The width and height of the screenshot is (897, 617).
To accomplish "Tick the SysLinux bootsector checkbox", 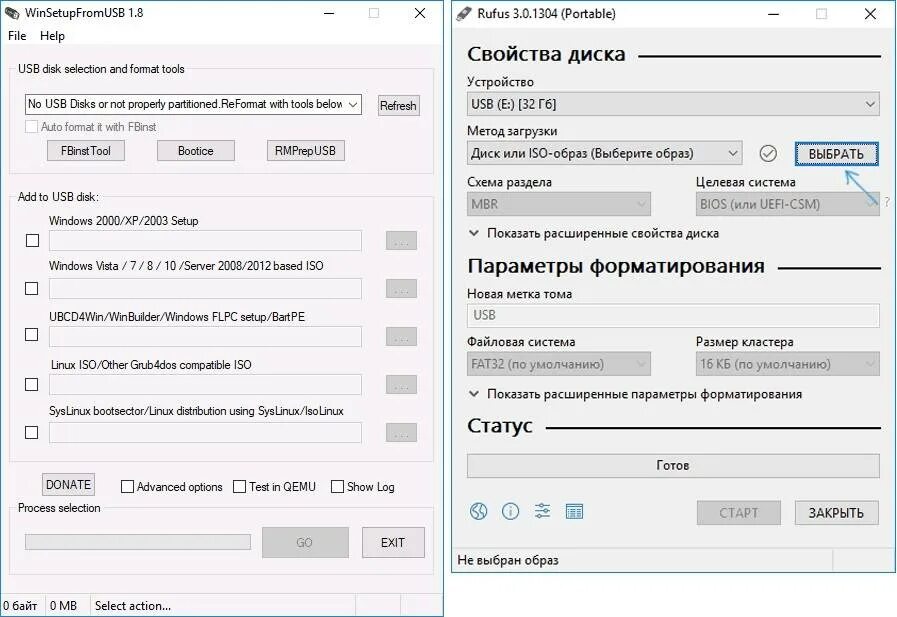I will point(32,432).
